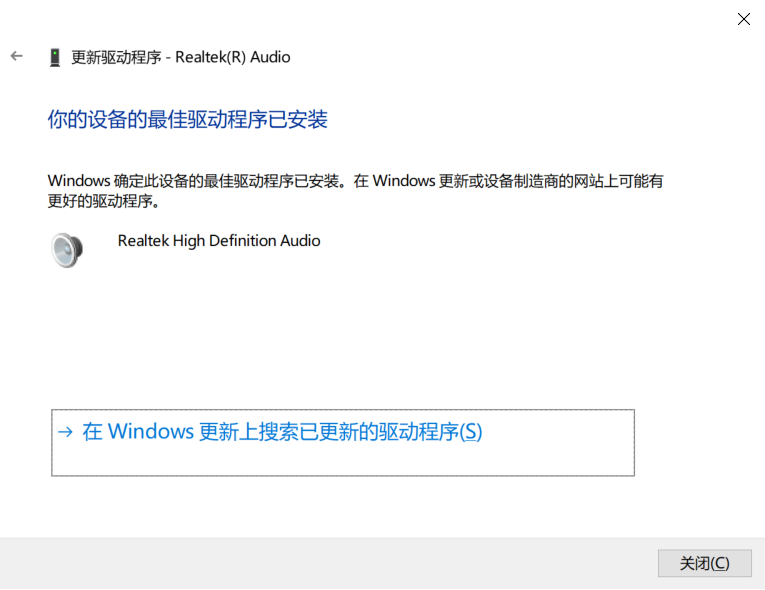Click the Realtek(R) Audio part of the title

coord(233,58)
